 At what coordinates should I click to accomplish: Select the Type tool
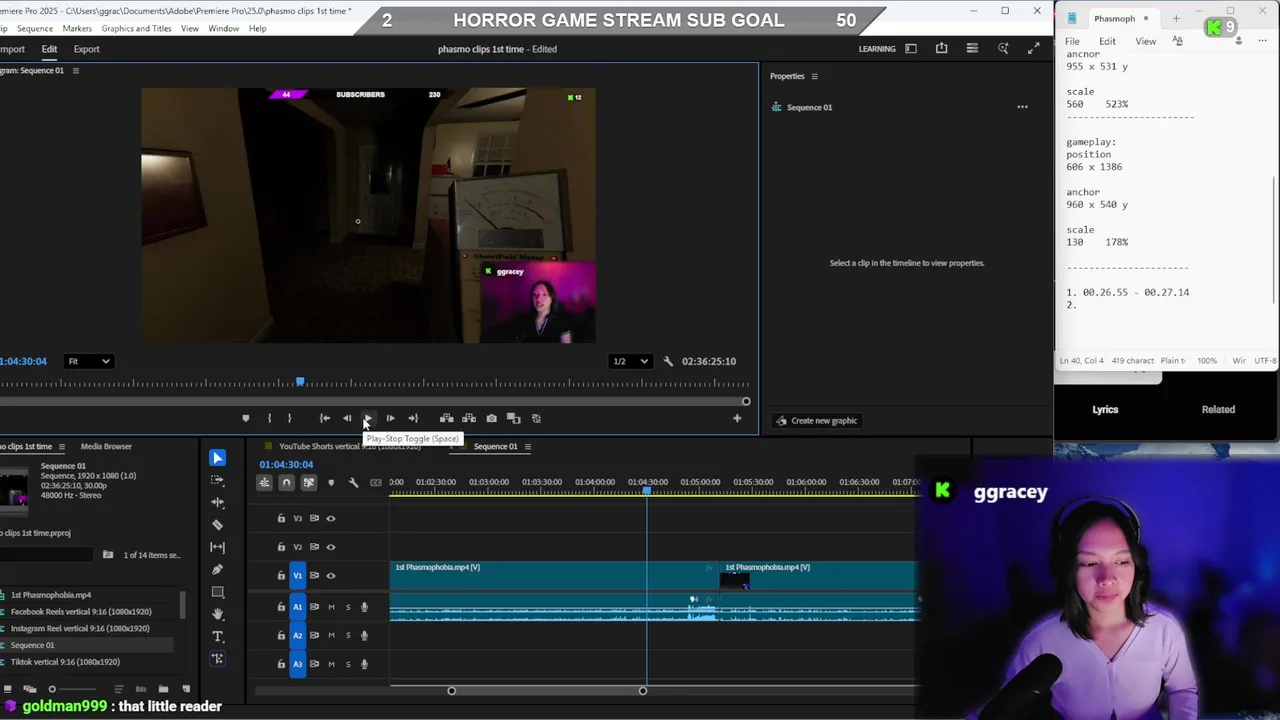coord(217,636)
